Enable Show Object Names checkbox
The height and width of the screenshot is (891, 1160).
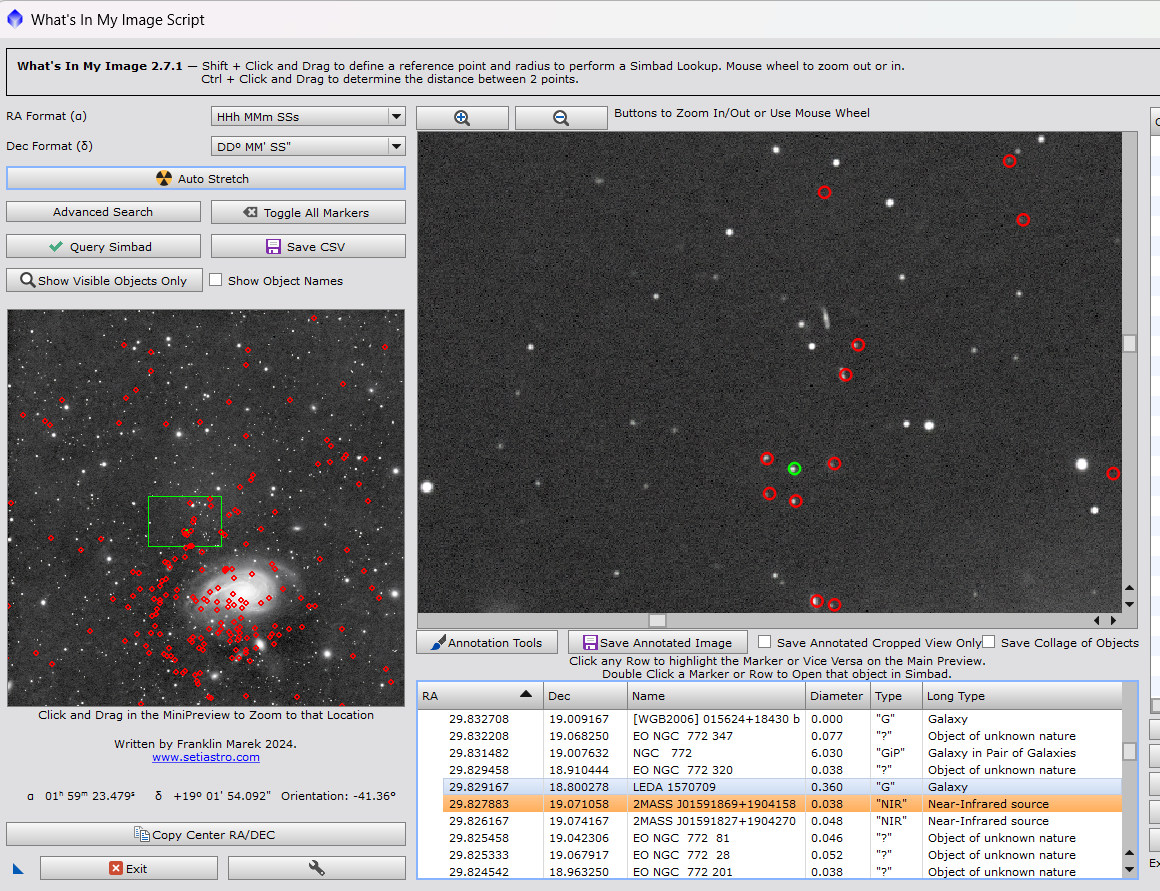point(216,280)
